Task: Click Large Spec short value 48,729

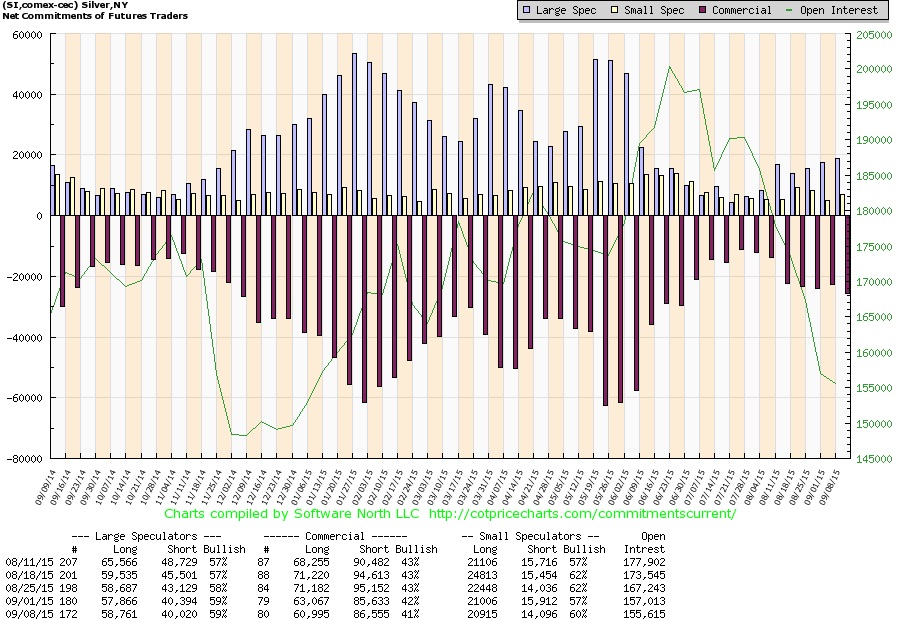Action: 179,563
